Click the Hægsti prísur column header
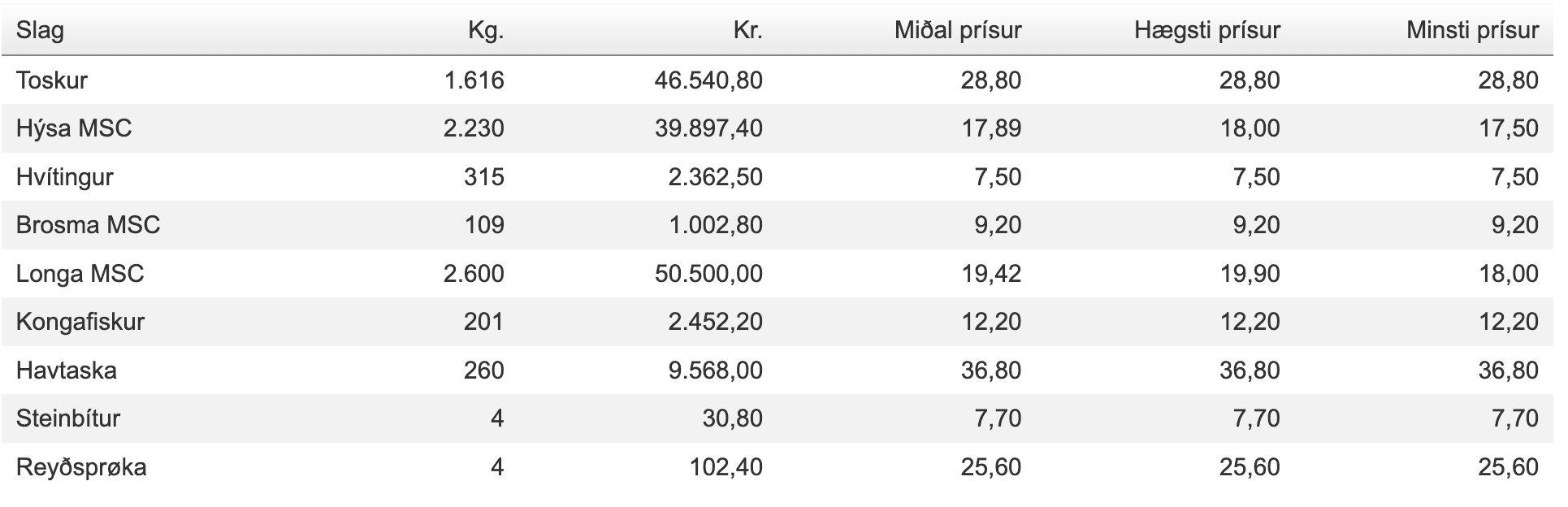1568x507 pixels. pyautogui.click(x=1207, y=31)
